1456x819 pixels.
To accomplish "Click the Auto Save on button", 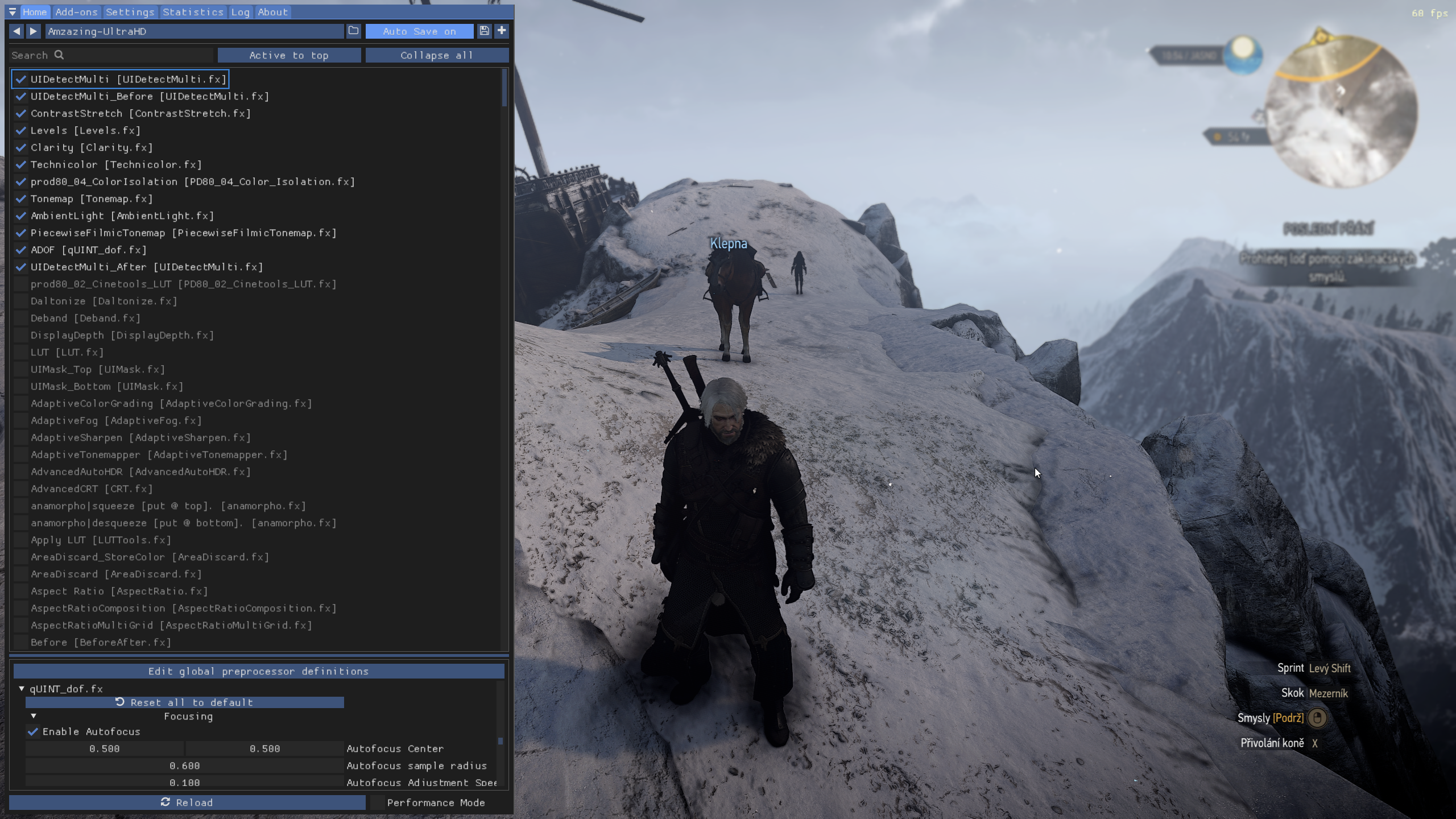I will (x=419, y=31).
